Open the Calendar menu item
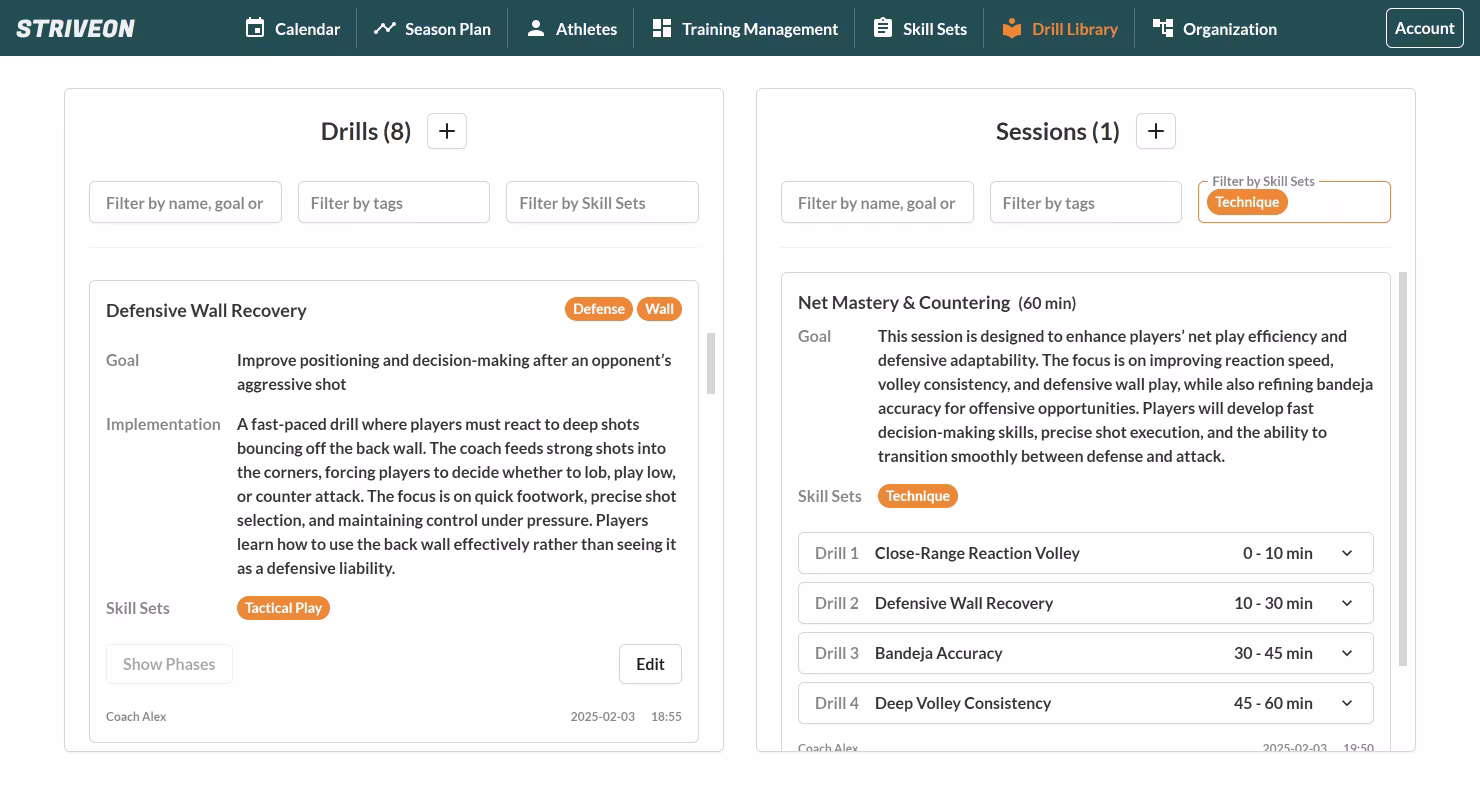This screenshot has width=1480, height=800. (293, 28)
